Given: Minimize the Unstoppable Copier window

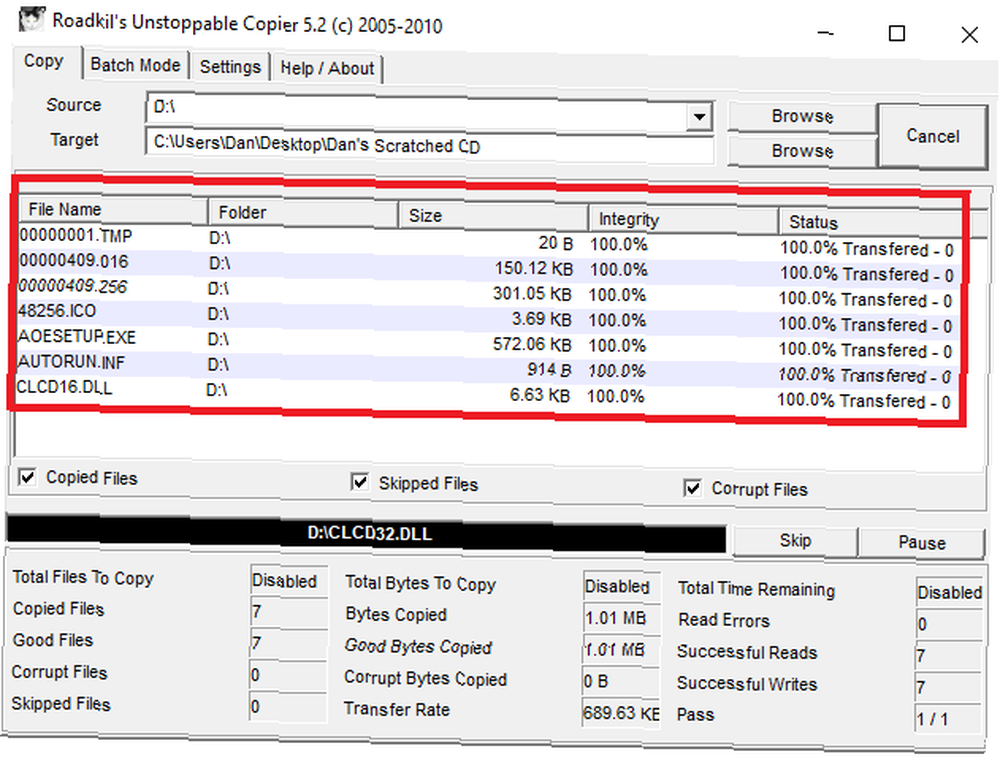Looking at the screenshot, I should tap(826, 33).
